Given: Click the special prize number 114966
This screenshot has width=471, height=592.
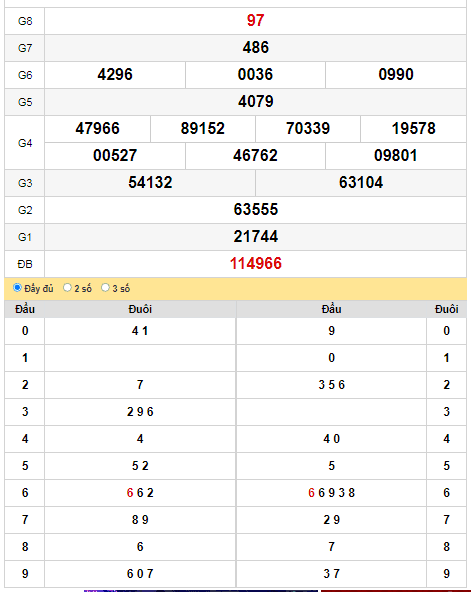Looking at the screenshot, I should (256, 264).
